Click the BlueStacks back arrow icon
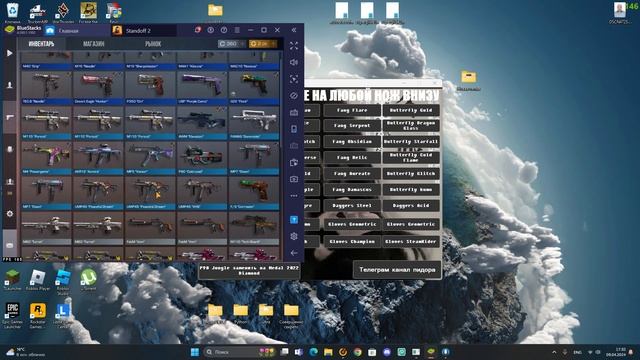Image resolution: width=640 pixels, height=360 pixels. click(294, 253)
